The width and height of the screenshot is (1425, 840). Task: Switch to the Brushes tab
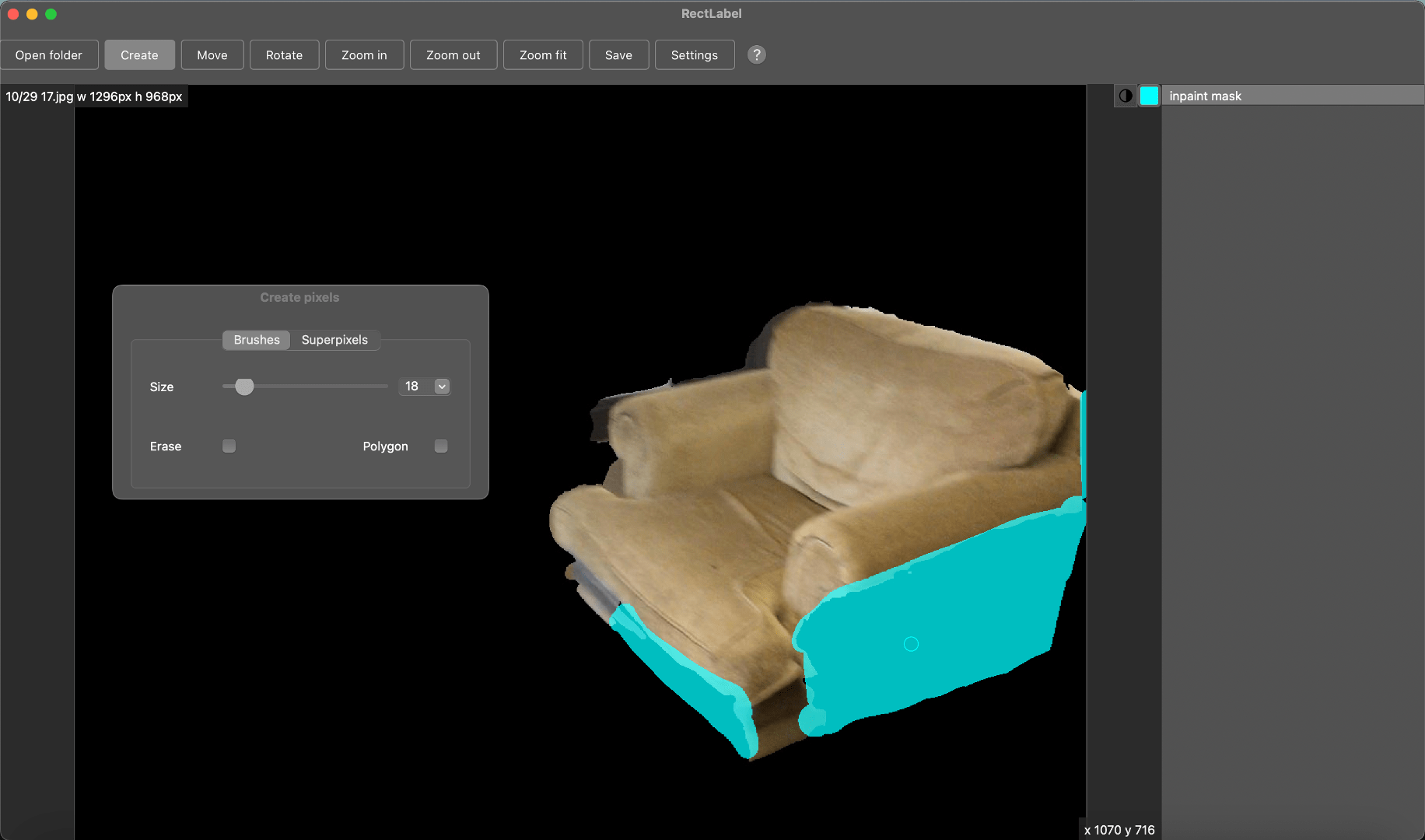click(x=257, y=340)
